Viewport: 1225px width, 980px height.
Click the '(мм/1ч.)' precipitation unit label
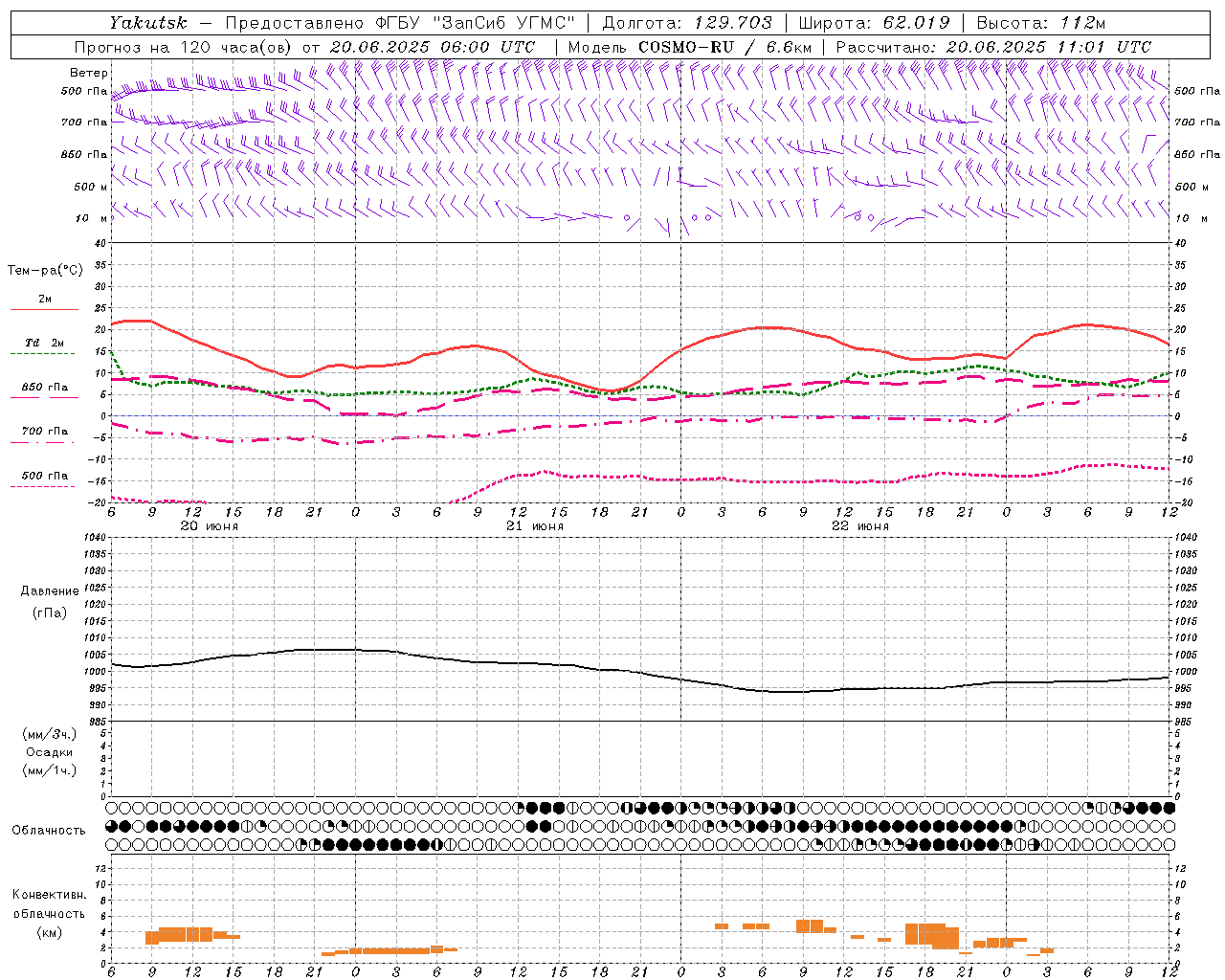point(50,770)
